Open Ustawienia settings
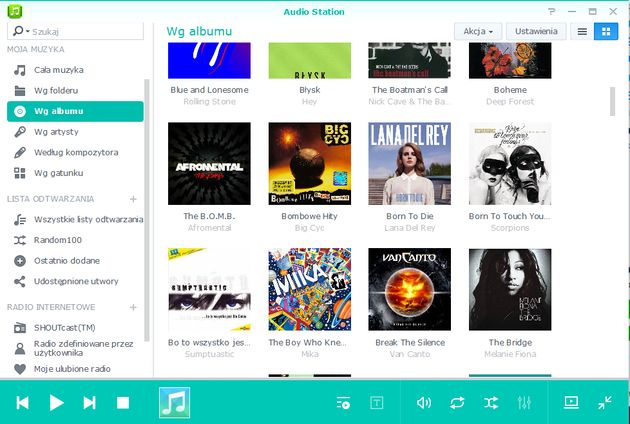The height and width of the screenshot is (424, 630). point(536,31)
